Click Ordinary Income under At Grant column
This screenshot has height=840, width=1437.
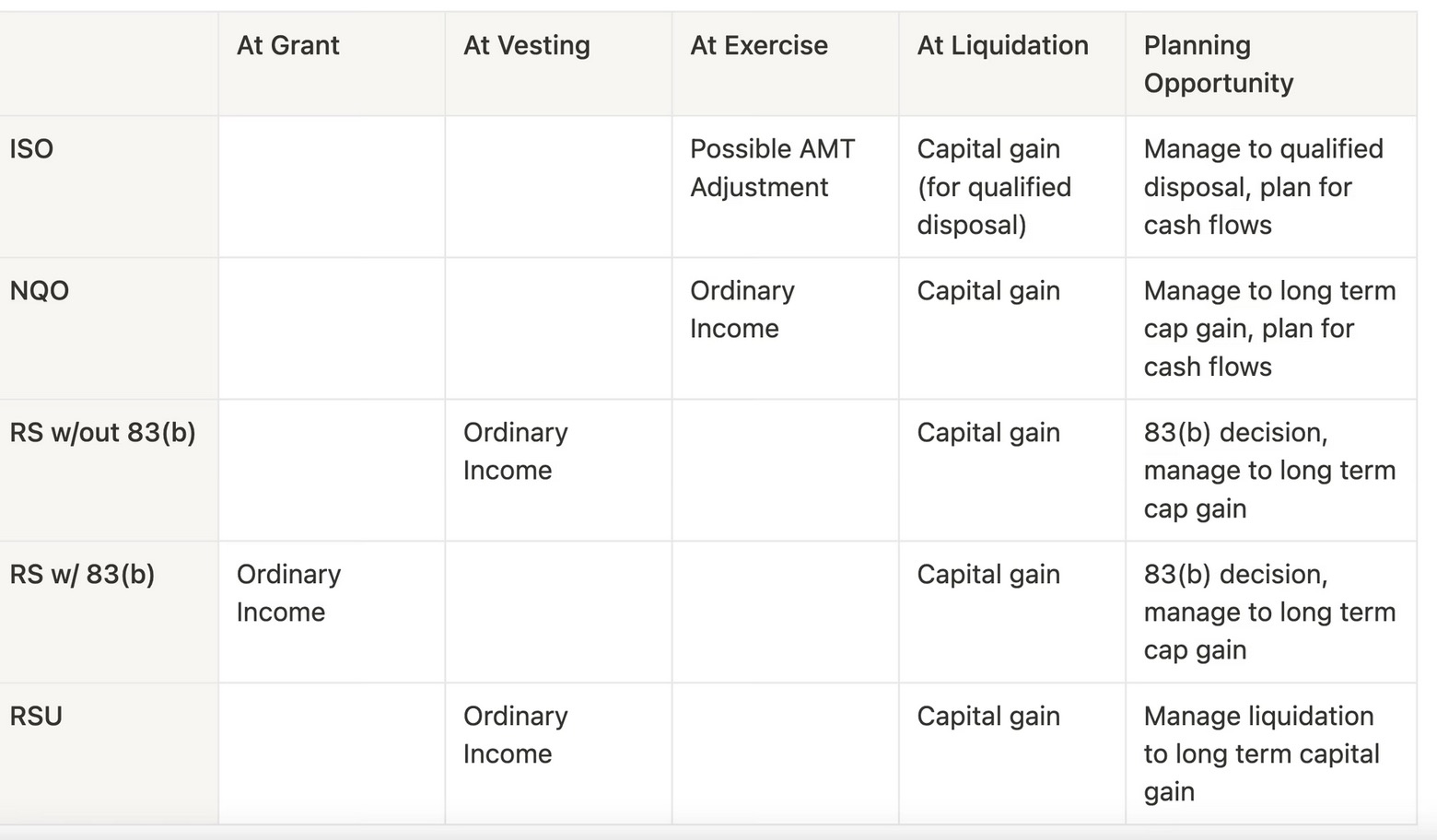(288, 593)
